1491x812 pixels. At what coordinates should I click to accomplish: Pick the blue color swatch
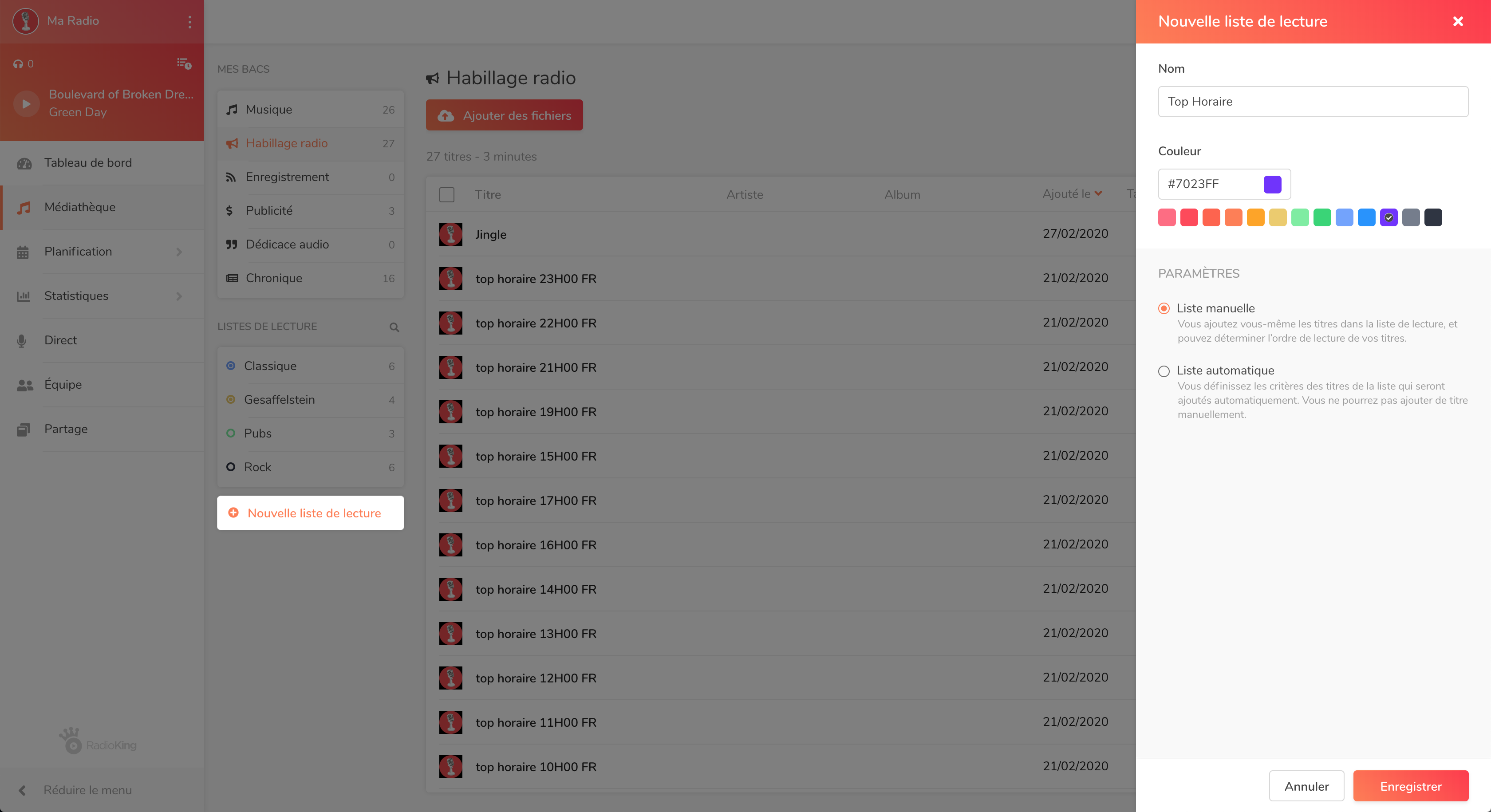click(x=1367, y=217)
